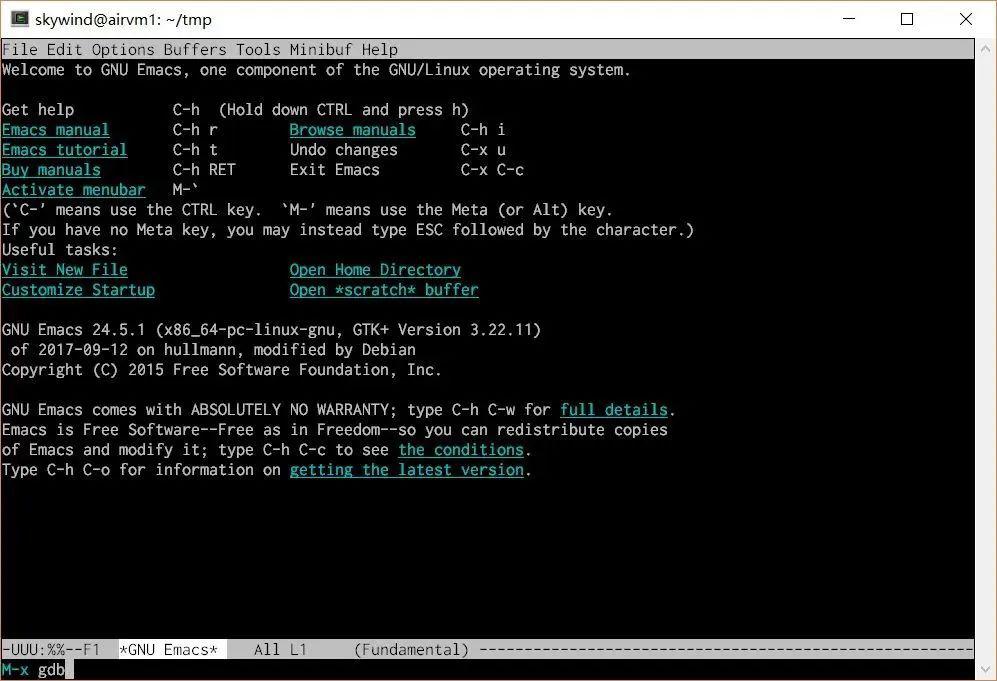This screenshot has height=681, width=997.
Task: Click the terminal icon in title bar
Action: point(20,19)
